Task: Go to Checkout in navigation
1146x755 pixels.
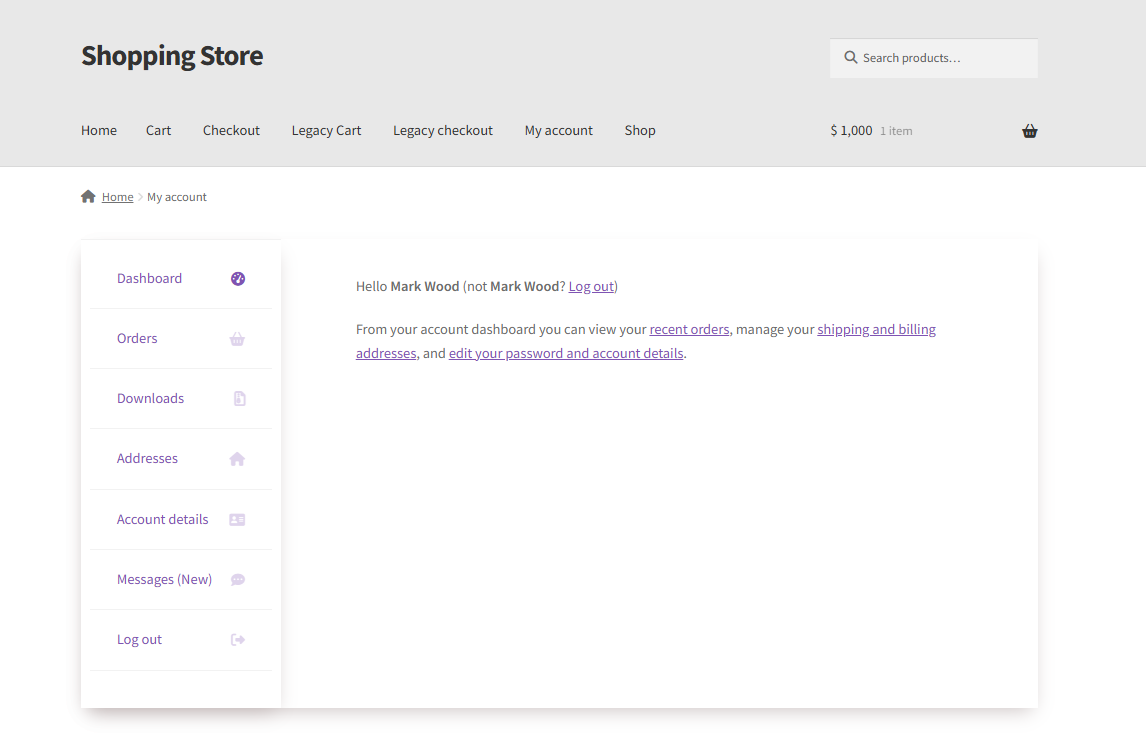Action: point(231,130)
